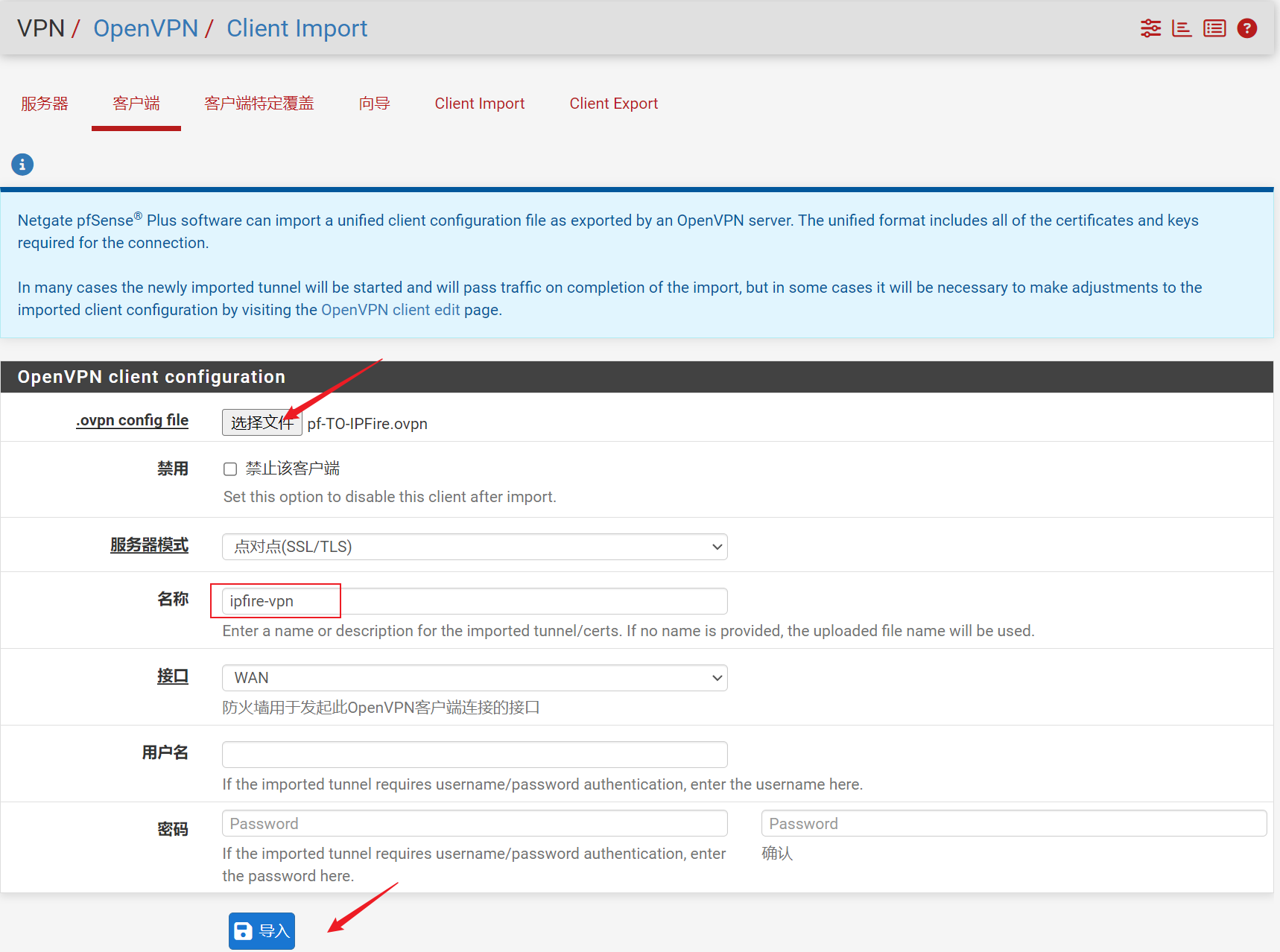Click the 选择文件 file chooser button
Viewport: 1280px width, 952px height.
coord(262,423)
